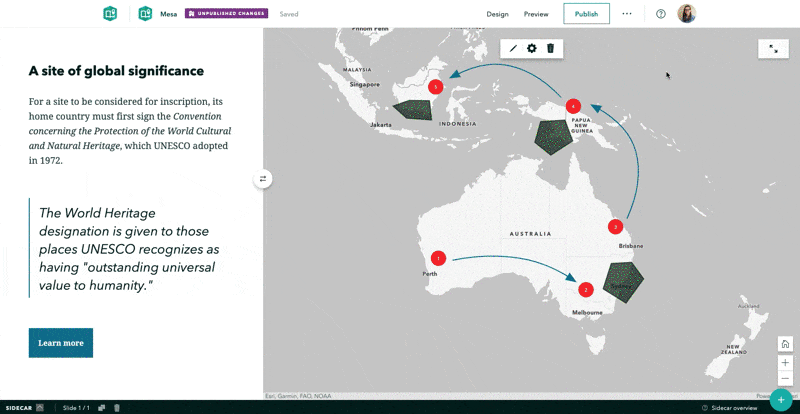Select the green polygon over Sydney
The image size is (800, 414).
point(623,283)
